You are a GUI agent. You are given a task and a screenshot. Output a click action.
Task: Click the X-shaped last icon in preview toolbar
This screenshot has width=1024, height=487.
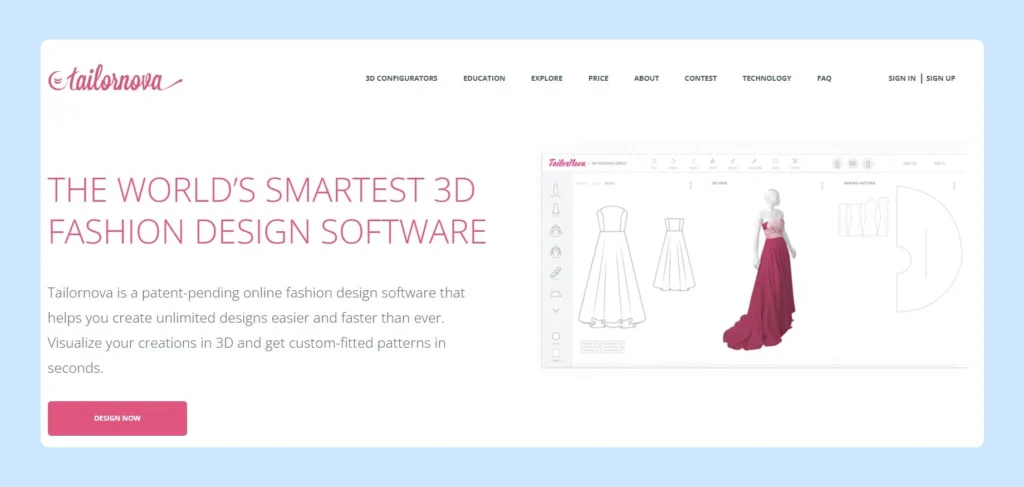coord(795,161)
